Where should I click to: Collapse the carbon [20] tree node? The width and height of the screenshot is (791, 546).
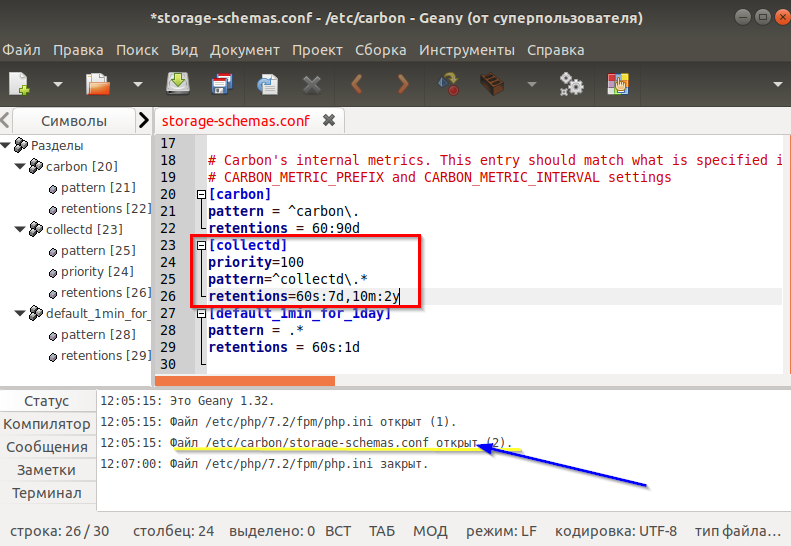[20, 166]
